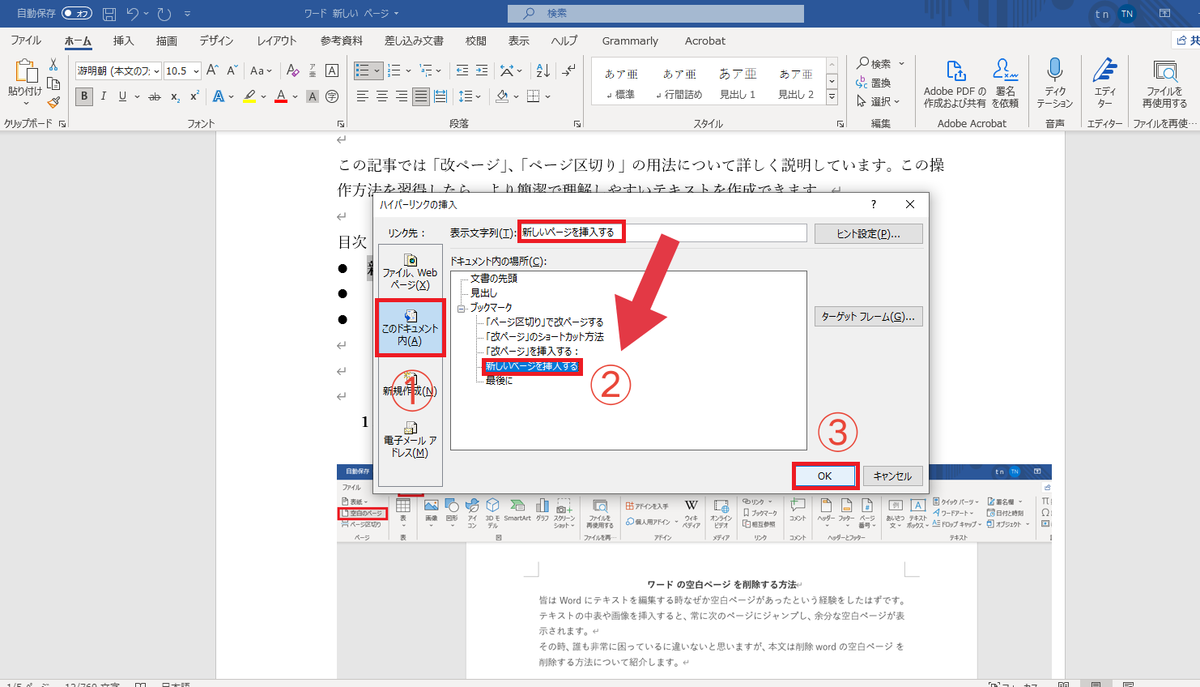Toggle center alignment
Image resolution: width=1200 pixels, height=687 pixels.
(x=383, y=97)
